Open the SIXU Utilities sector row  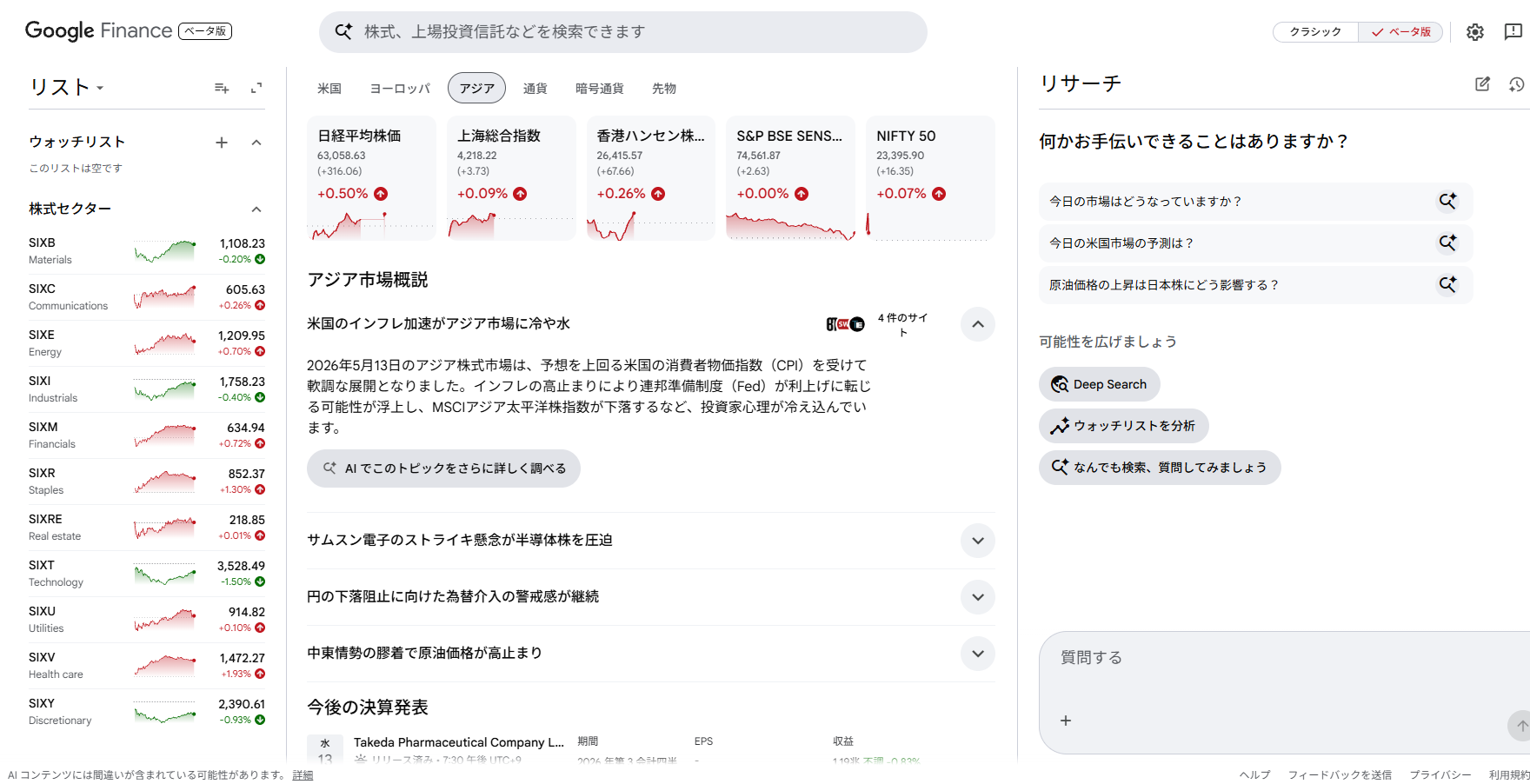click(x=147, y=620)
